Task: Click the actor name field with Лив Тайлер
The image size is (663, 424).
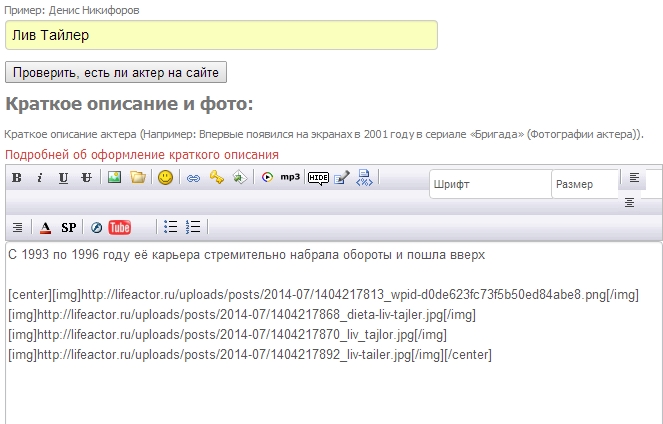Action: pos(221,35)
